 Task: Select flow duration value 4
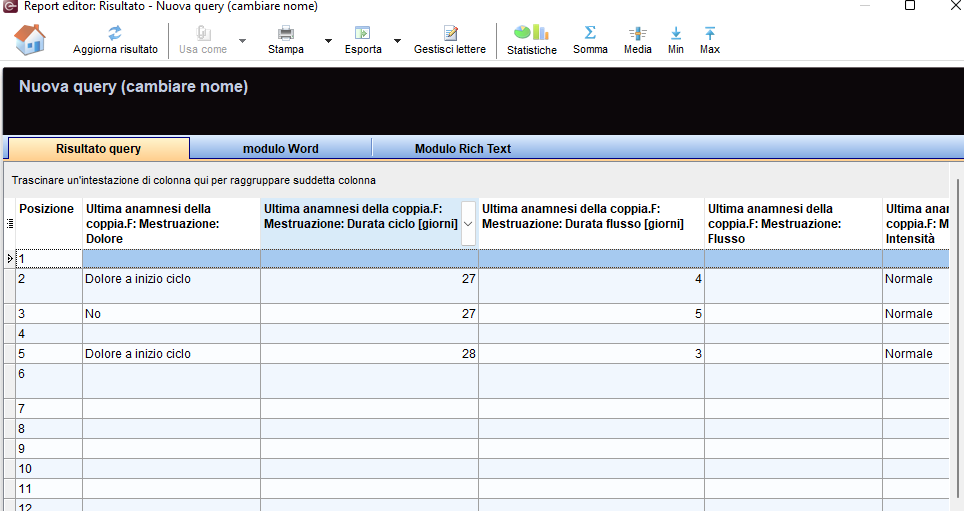click(591, 285)
